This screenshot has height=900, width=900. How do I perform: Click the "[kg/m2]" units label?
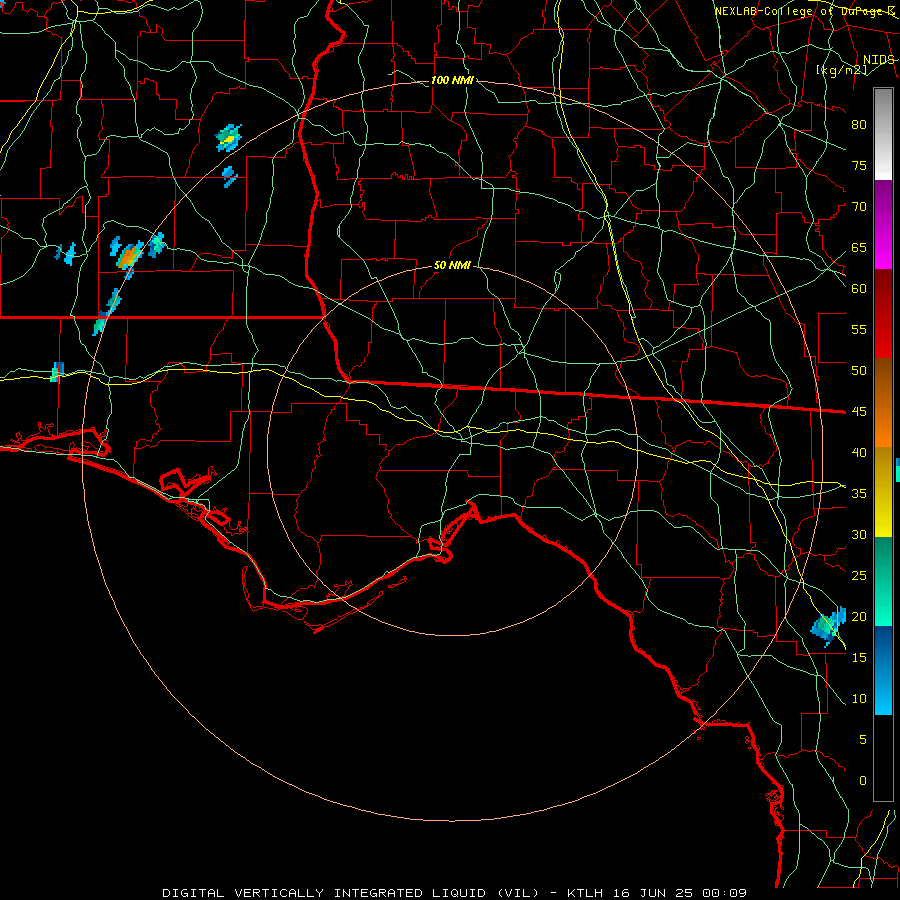(x=841, y=70)
